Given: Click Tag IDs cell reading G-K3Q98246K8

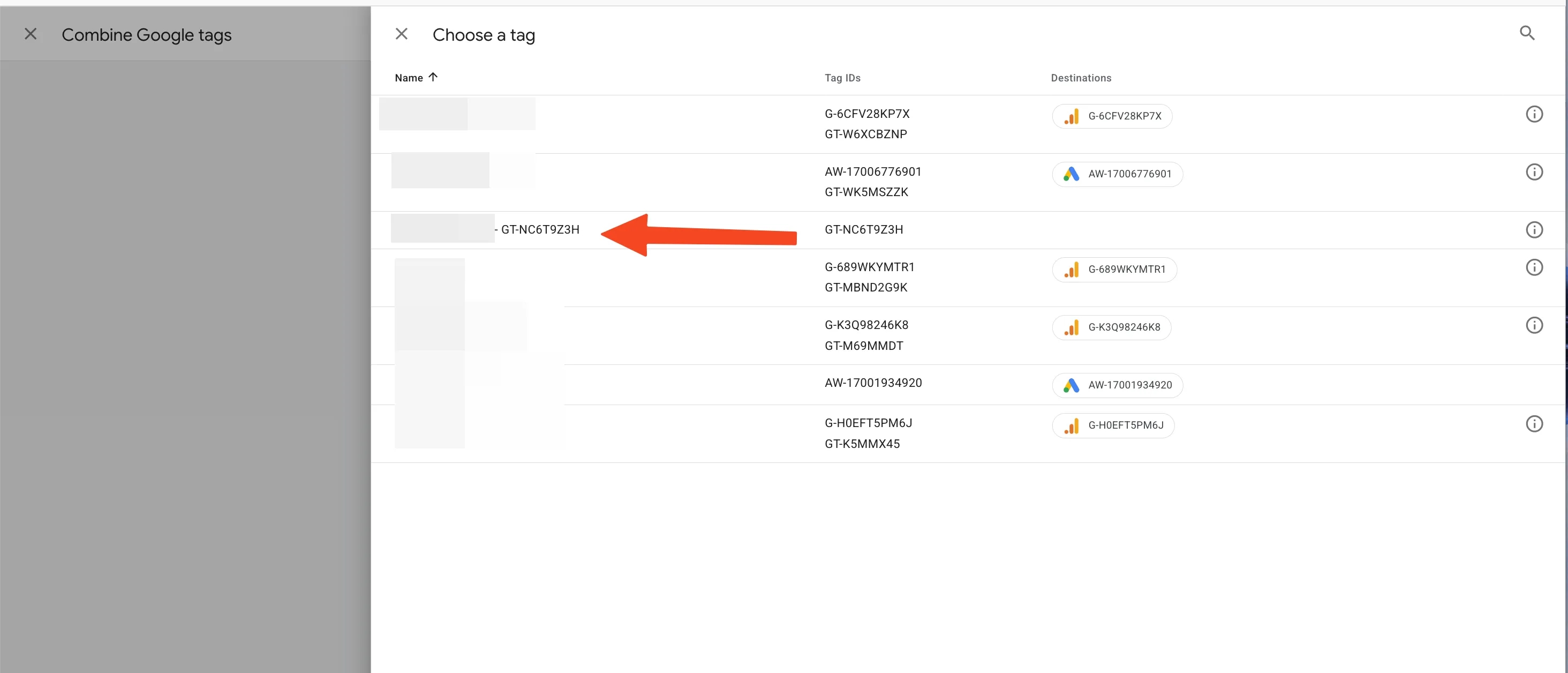Looking at the screenshot, I should tap(866, 325).
